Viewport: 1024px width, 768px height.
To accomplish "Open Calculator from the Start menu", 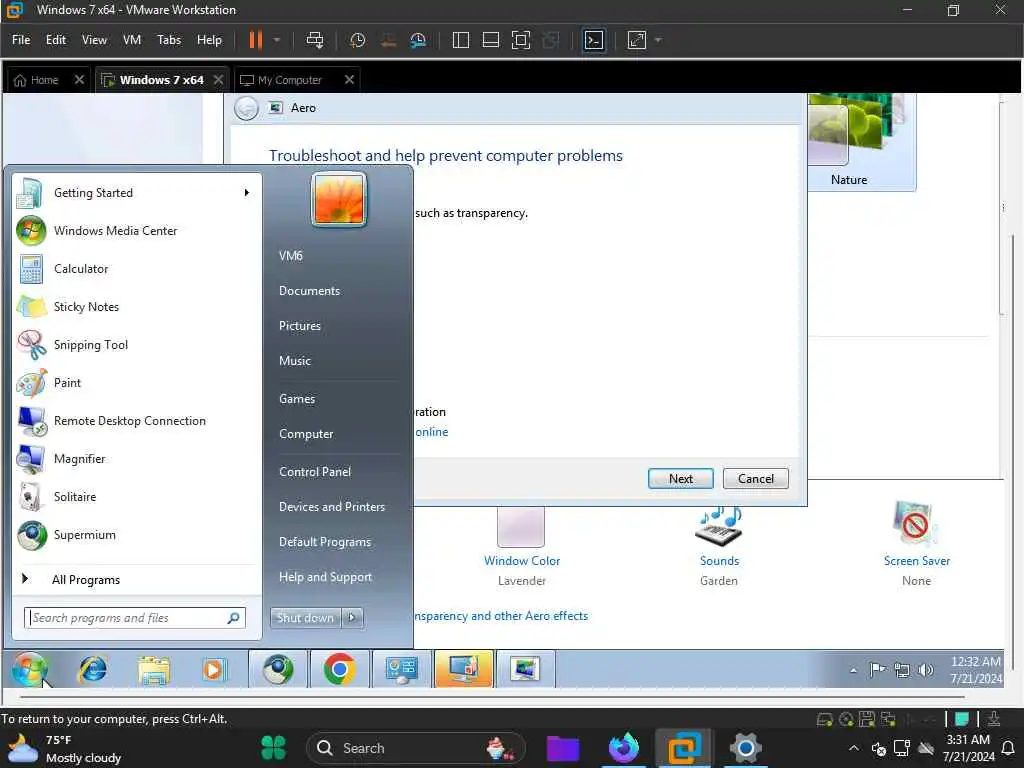I will pyautogui.click(x=136, y=268).
